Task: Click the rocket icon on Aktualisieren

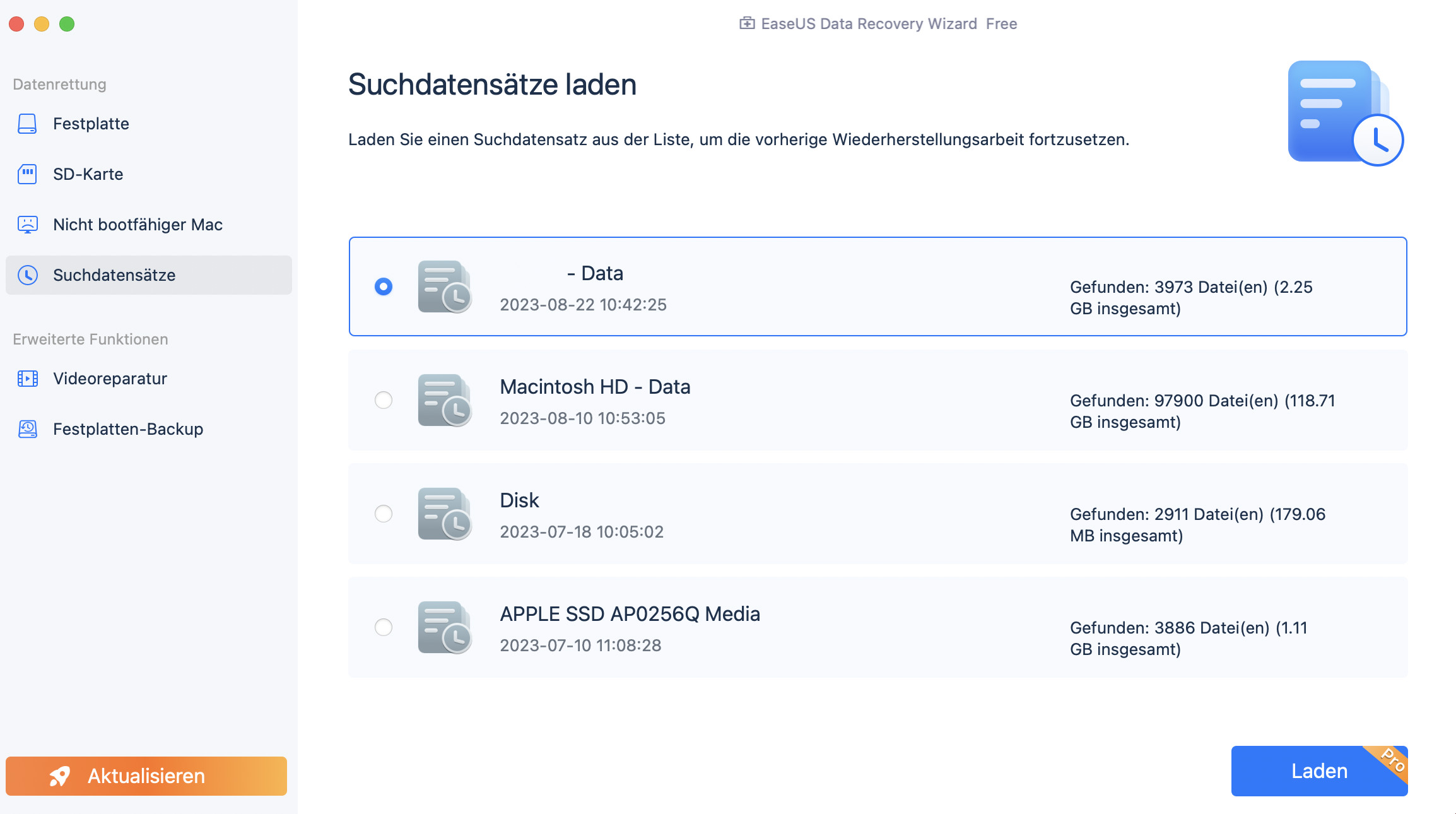Action: pos(61,776)
